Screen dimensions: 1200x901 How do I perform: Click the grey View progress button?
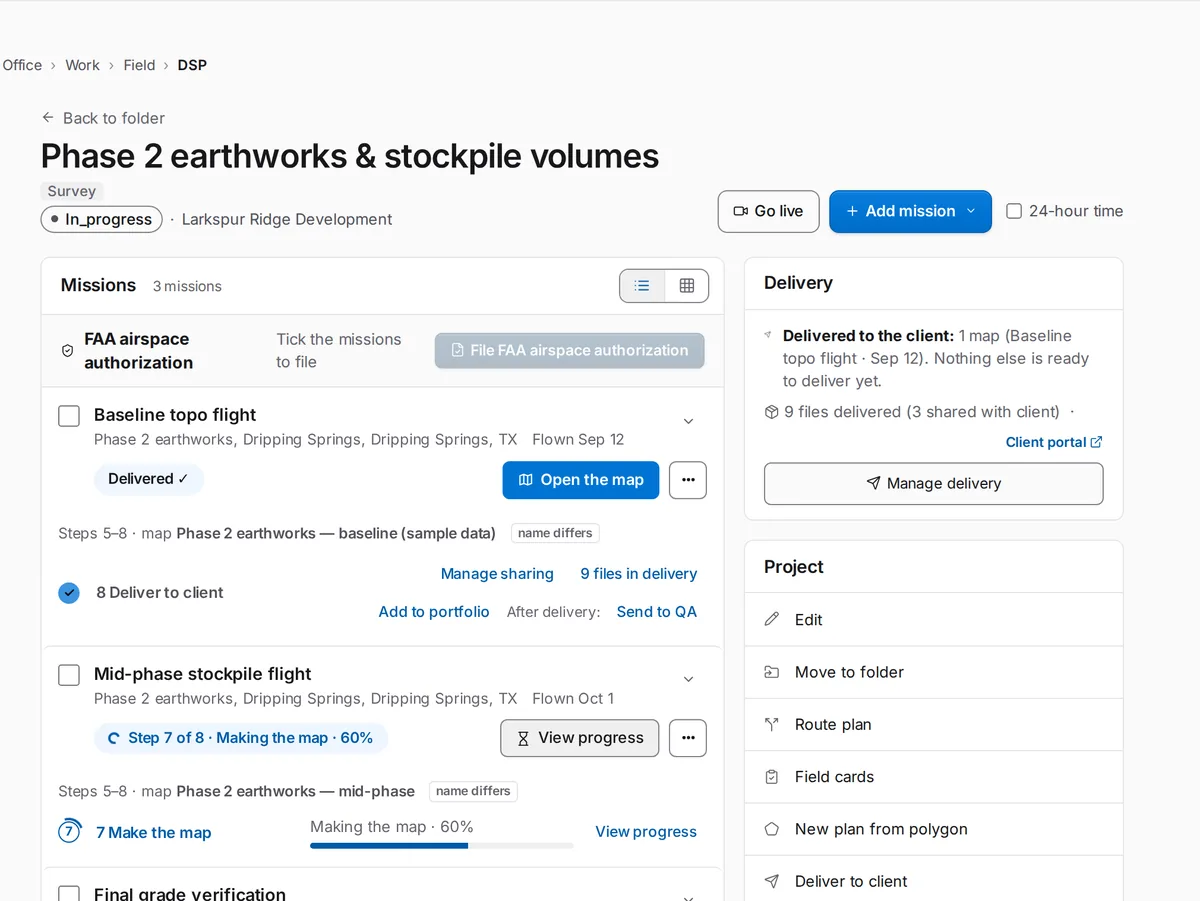click(579, 738)
